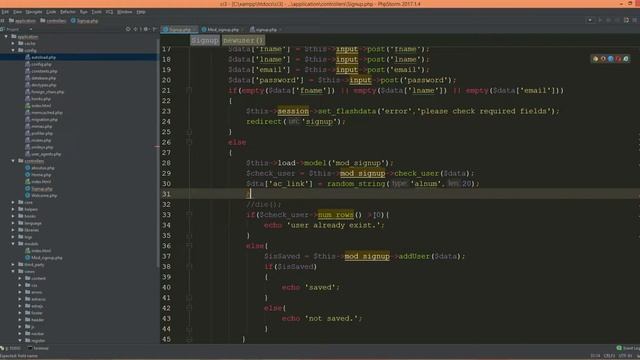This screenshot has height=360, width=640.
Task: Open the Event Log in status bar
Action: click(628, 348)
